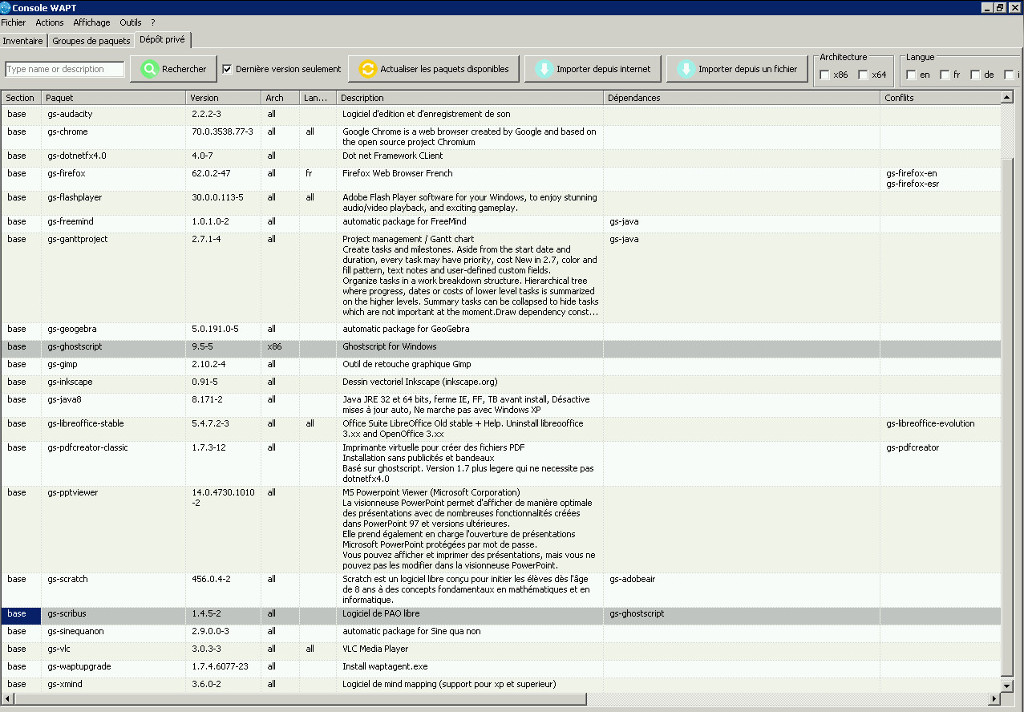This screenshot has height=712, width=1024.
Task: Sort by the Description column header
Action: [470, 98]
